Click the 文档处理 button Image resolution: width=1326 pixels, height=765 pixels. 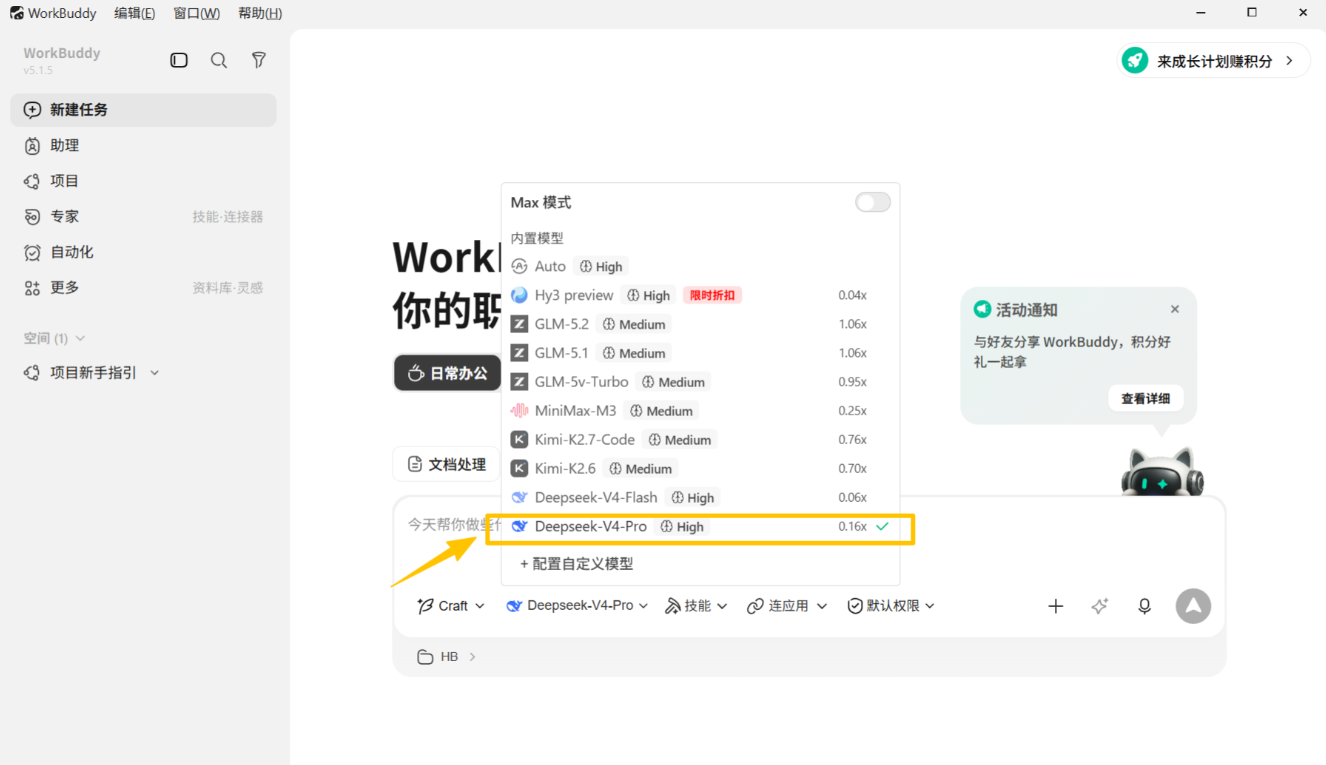click(446, 464)
